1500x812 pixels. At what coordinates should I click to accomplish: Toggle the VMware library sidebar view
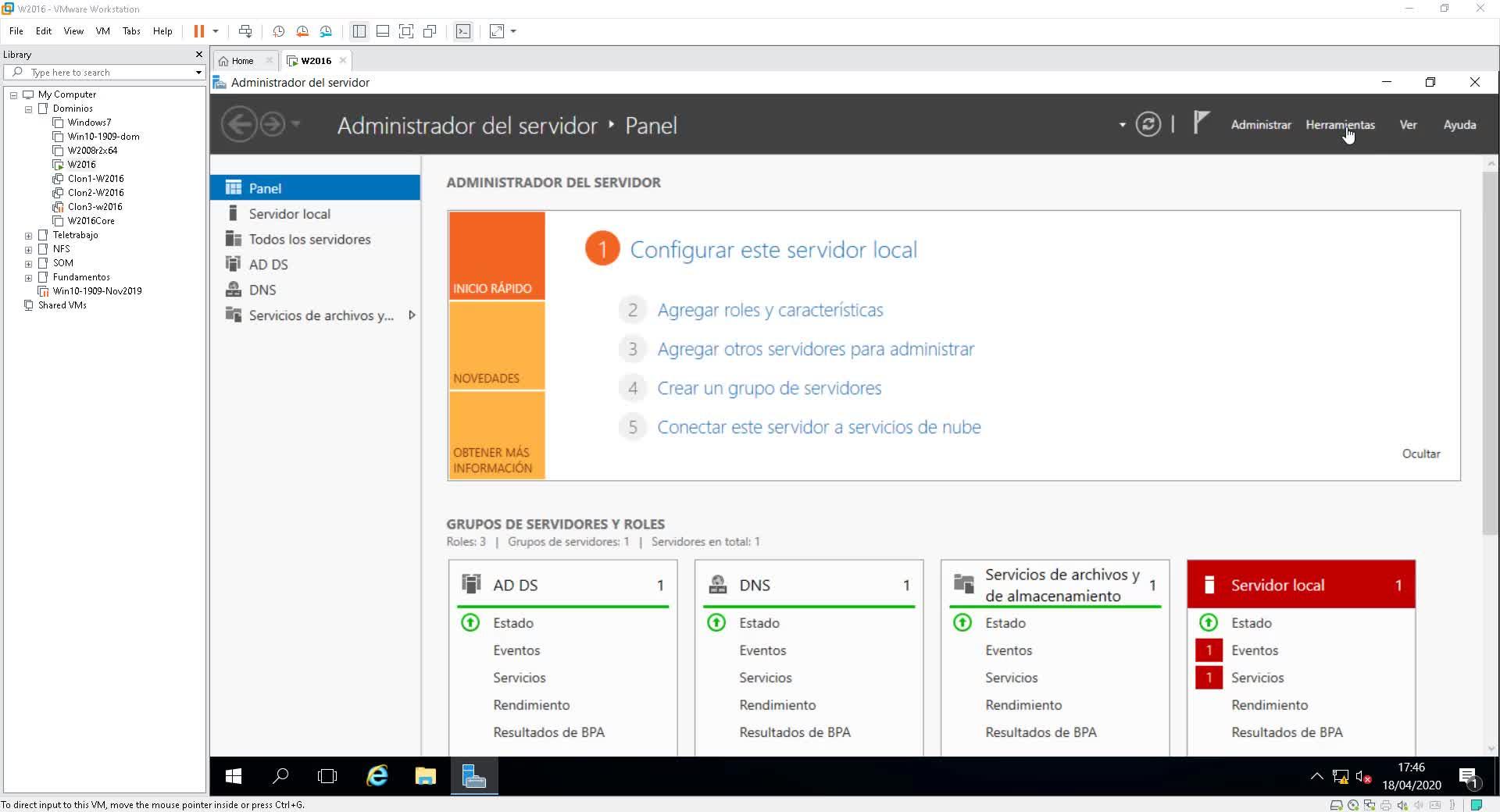click(359, 31)
